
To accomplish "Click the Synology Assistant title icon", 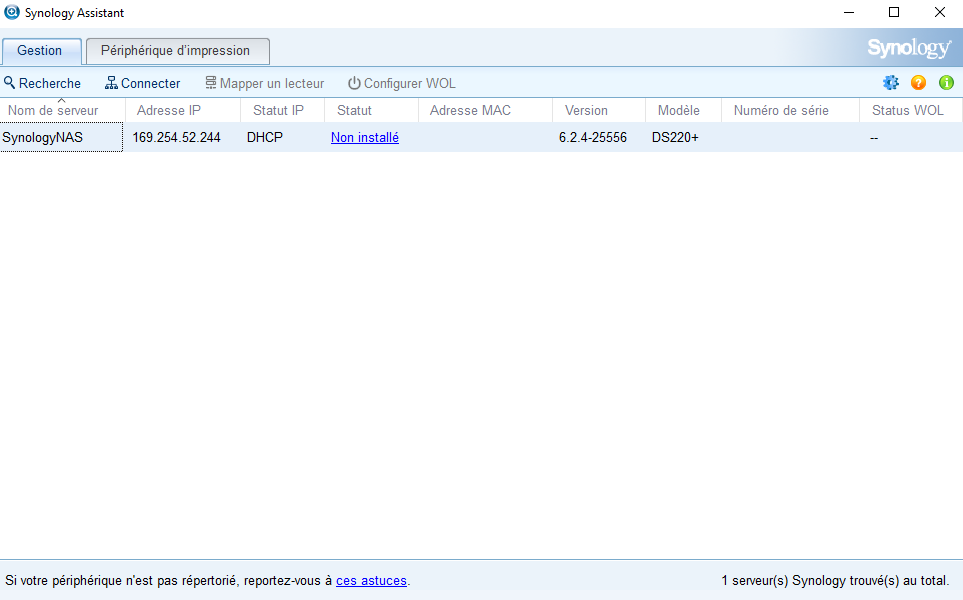I will pyautogui.click(x=12, y=12).
